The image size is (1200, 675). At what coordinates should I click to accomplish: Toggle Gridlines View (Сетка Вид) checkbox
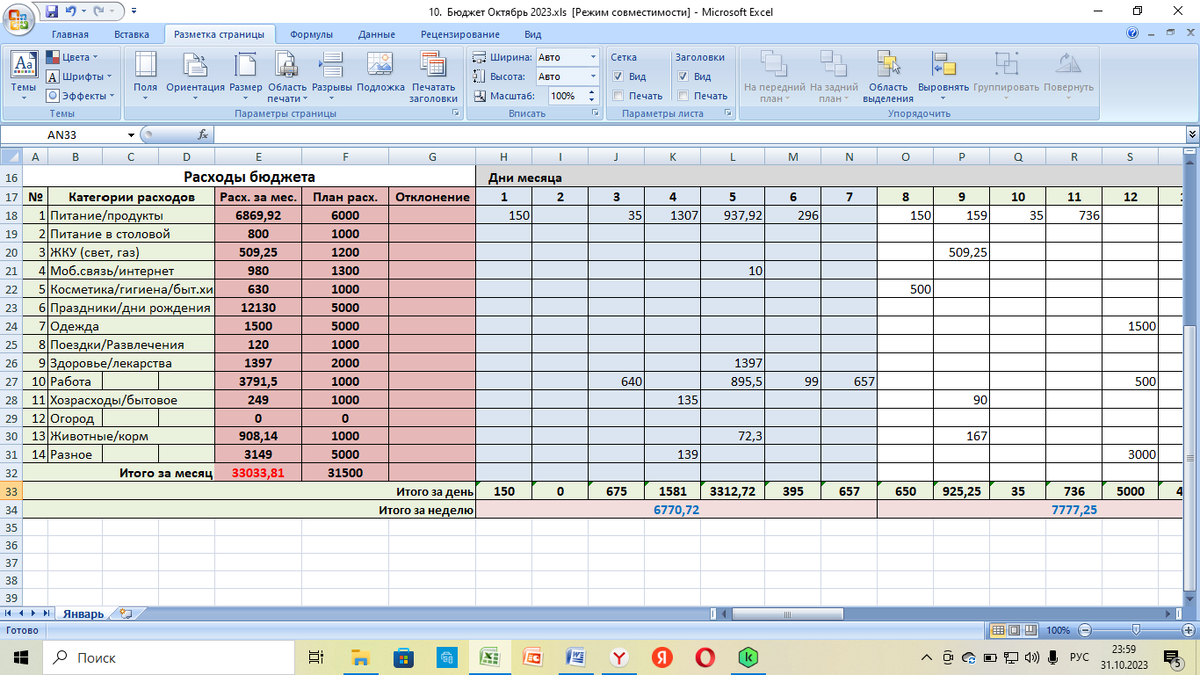point(619,77)
